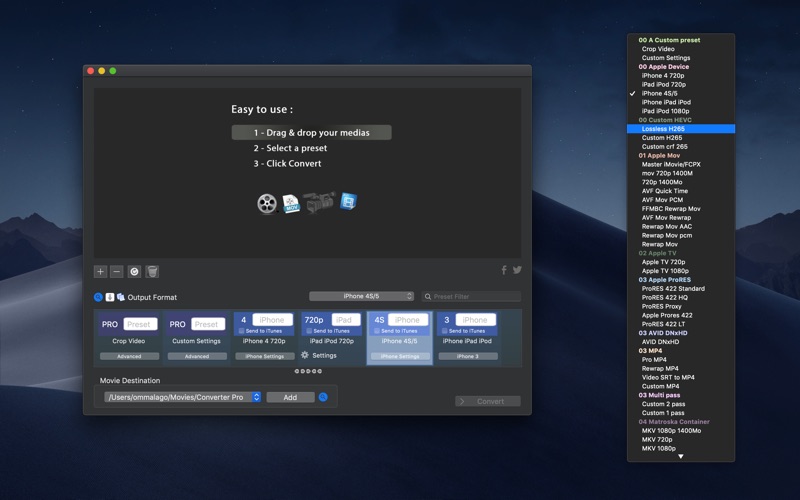Click the down arrow at the menu bottom

coord(681,457)
